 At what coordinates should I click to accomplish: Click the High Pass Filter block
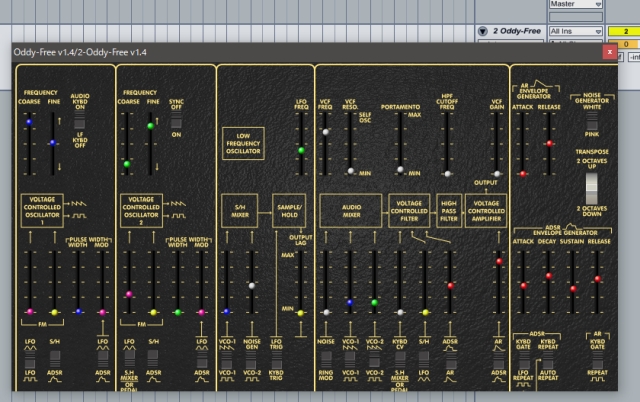pos(447,209)
